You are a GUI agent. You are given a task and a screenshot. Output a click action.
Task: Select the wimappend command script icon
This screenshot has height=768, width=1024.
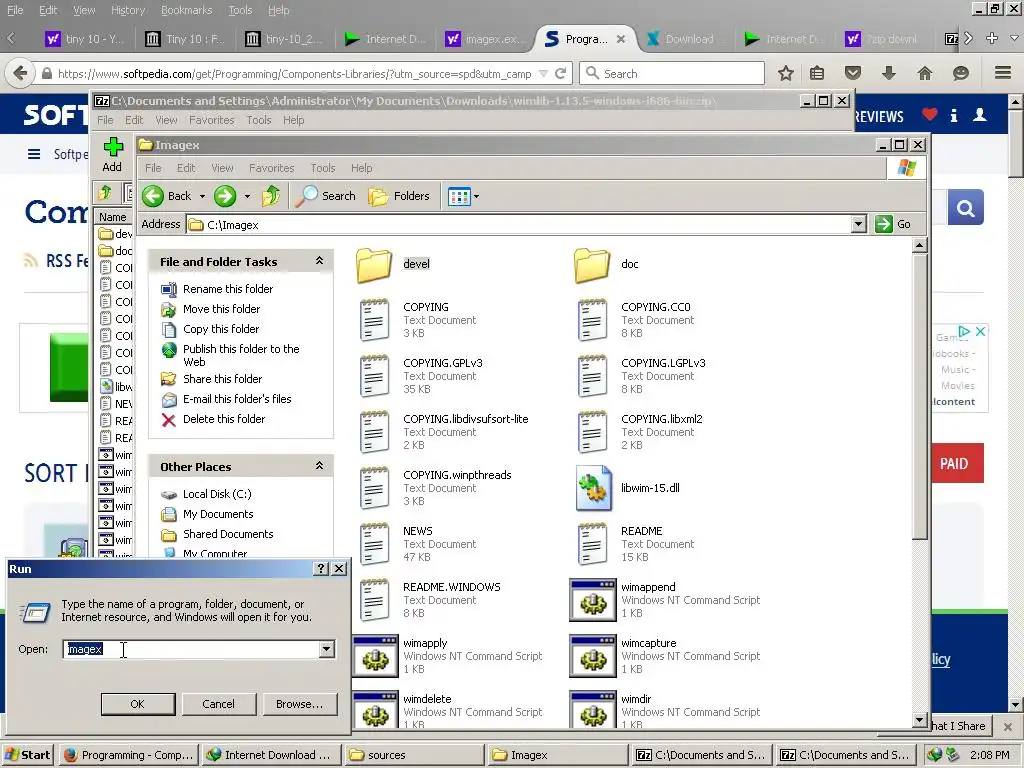(593, 600)
